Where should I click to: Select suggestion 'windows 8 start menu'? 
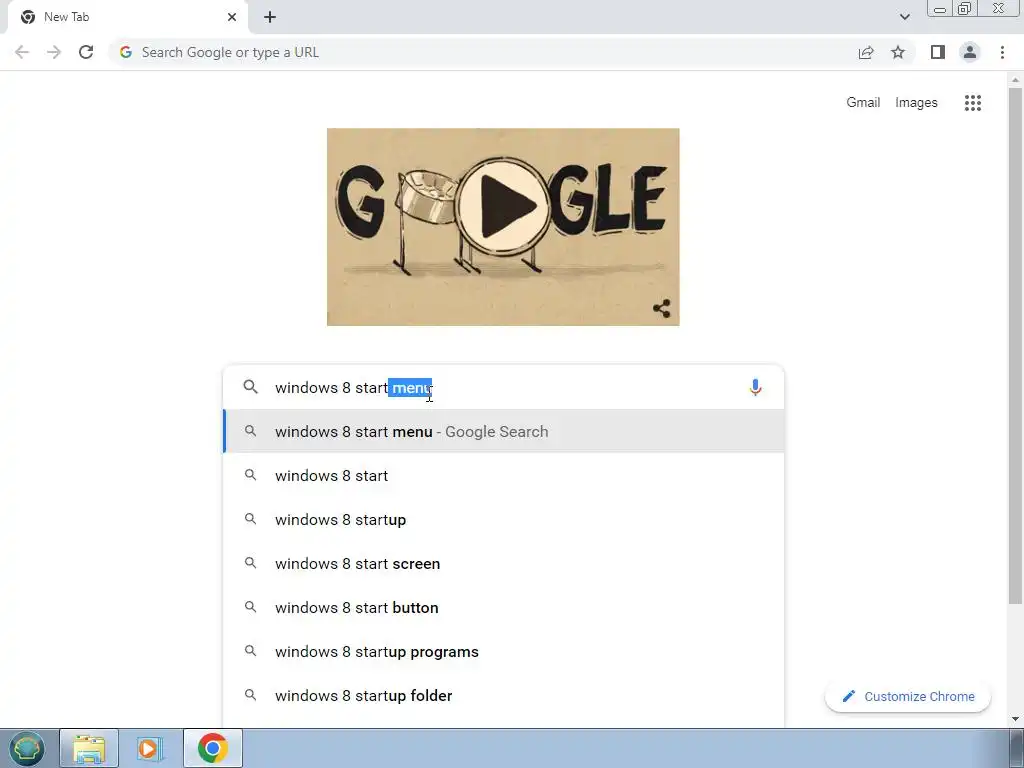tap(504, 432)
